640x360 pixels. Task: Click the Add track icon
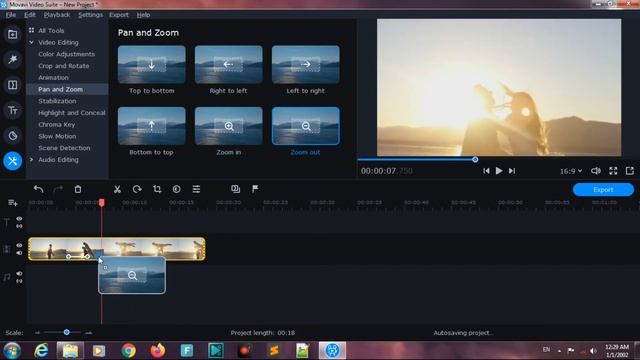pyautogui.click(x=13, y=202)
